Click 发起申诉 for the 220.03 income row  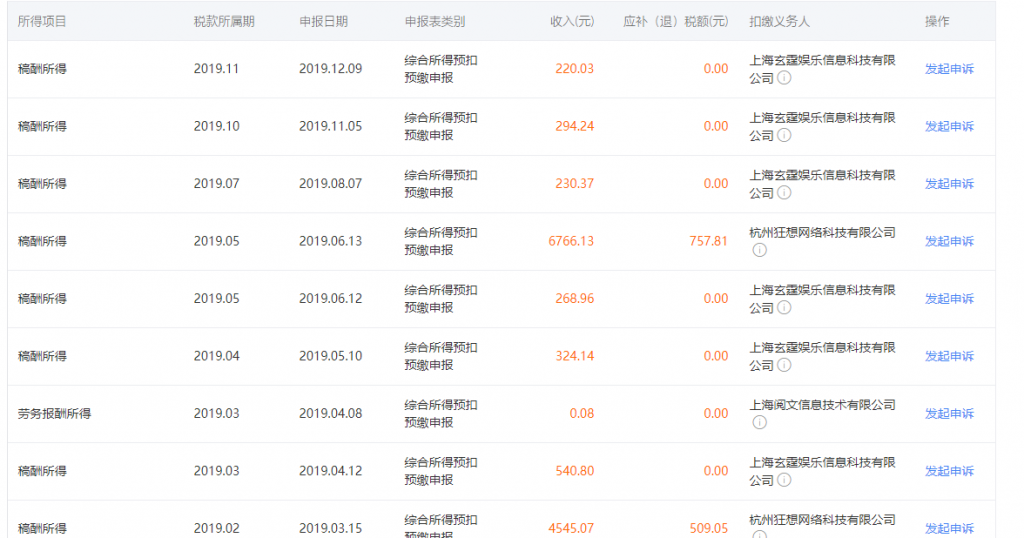click(949, 69)
